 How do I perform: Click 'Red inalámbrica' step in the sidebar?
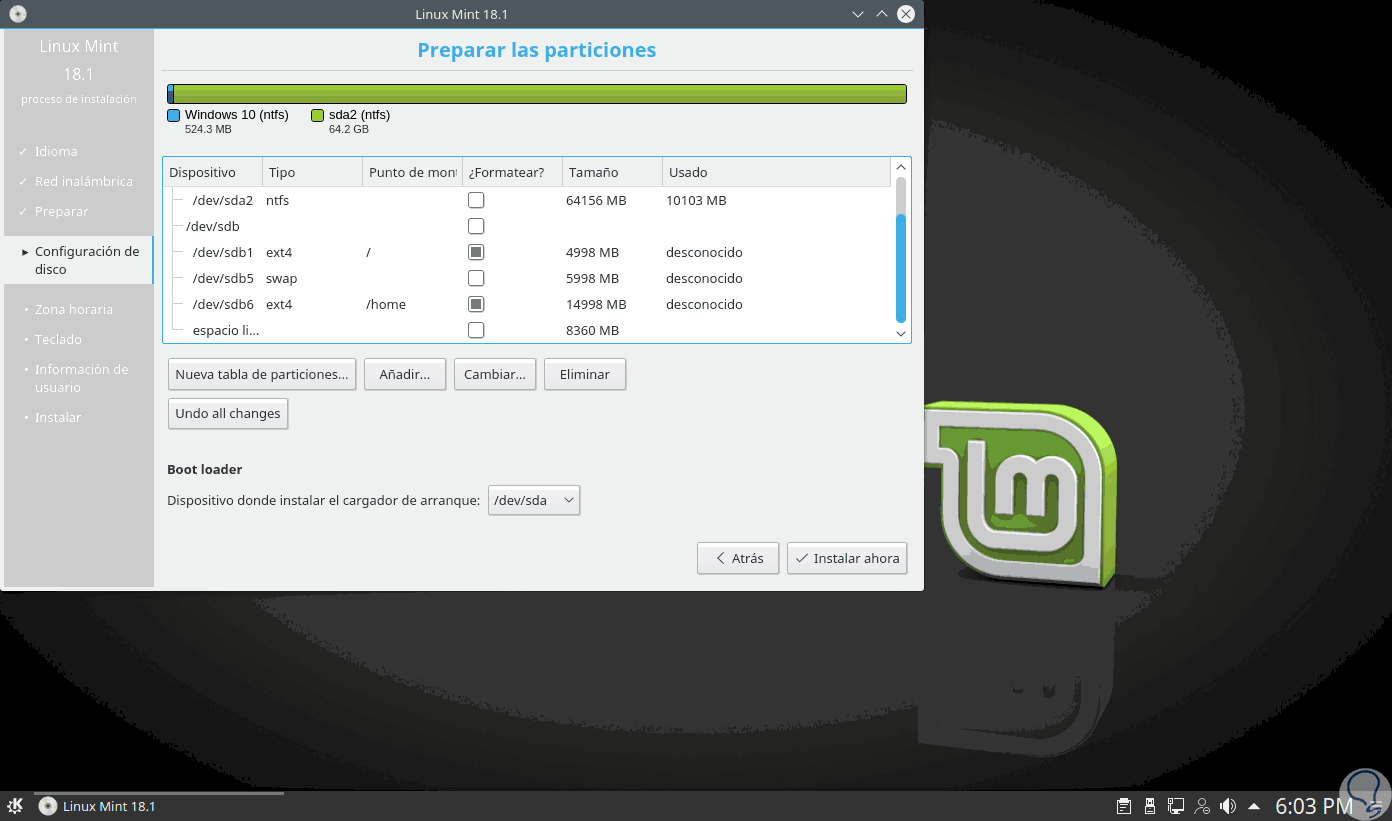(84, 181)
